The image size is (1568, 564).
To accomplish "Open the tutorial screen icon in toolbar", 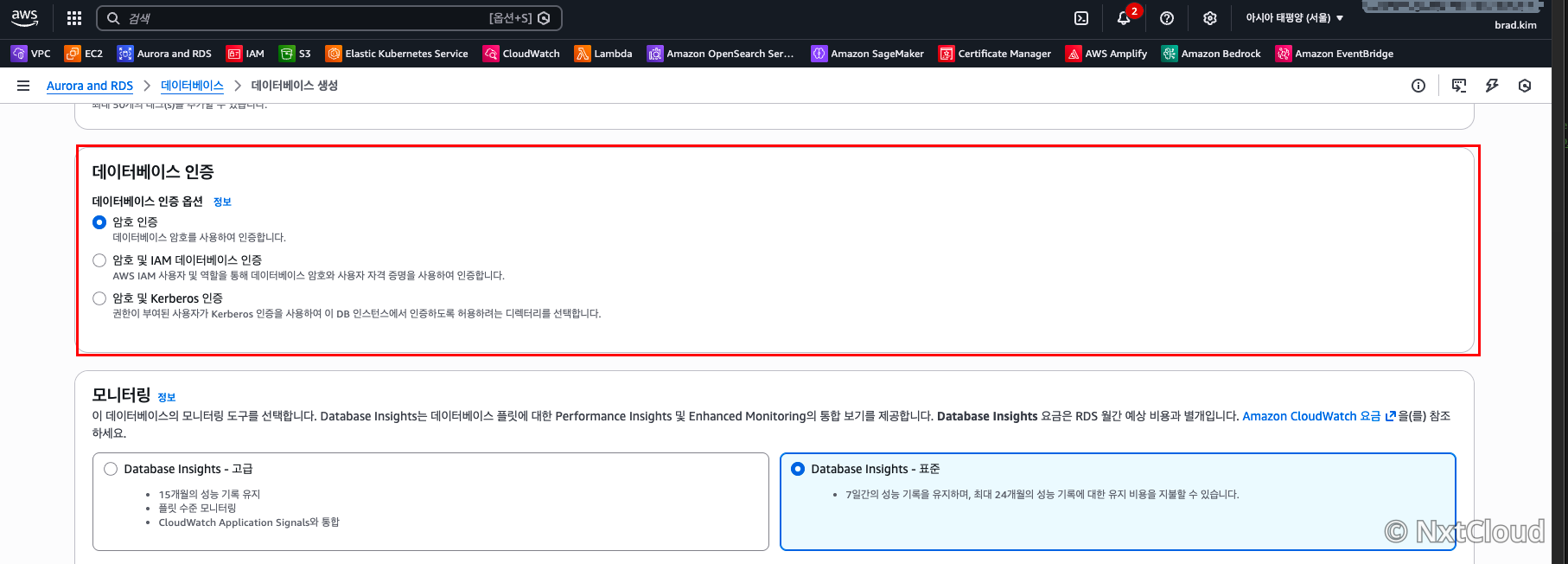I will click(1459, 86).
